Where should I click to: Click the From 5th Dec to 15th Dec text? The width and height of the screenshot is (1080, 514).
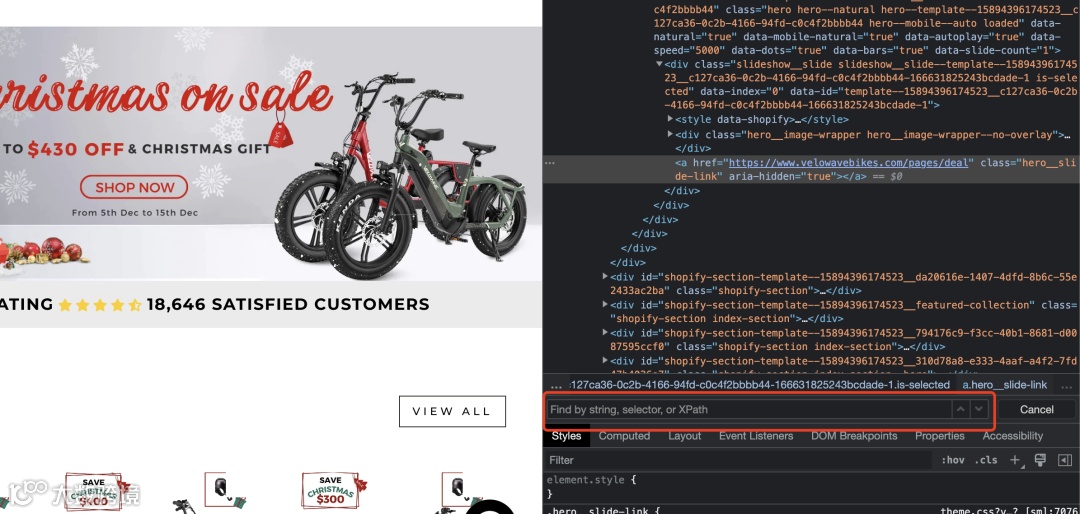135,213
